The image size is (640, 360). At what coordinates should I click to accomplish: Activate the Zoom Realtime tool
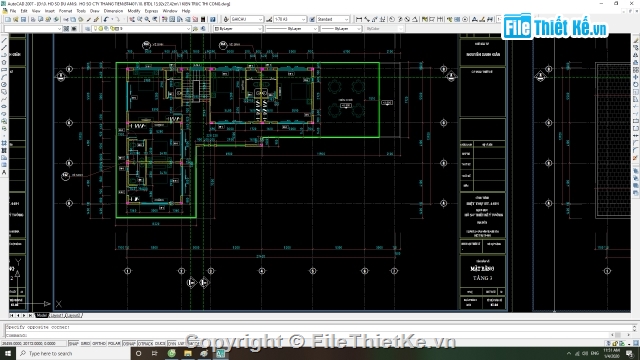pos(139,19)
